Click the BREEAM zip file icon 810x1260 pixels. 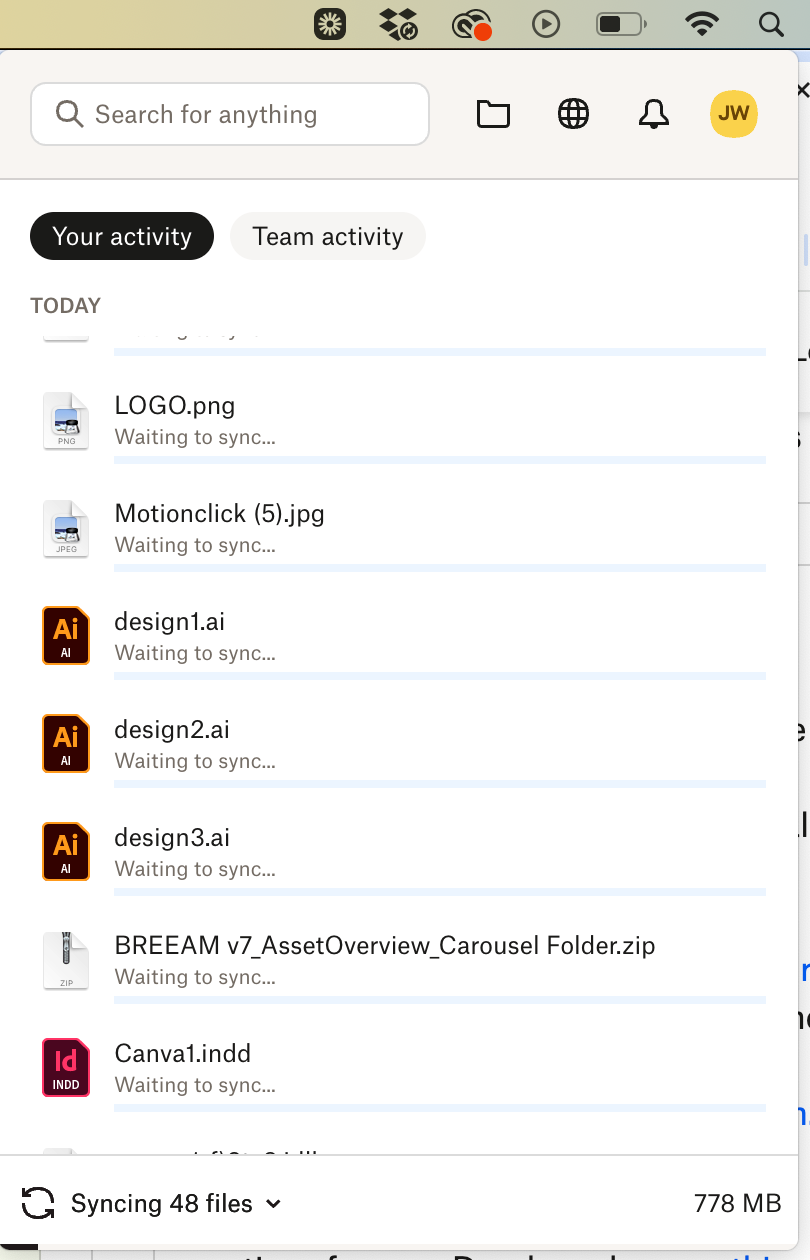click(66, 960)
